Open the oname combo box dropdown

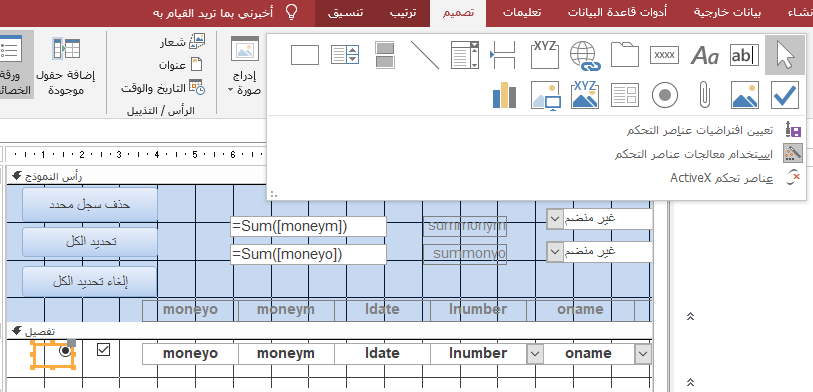[643, 354]
